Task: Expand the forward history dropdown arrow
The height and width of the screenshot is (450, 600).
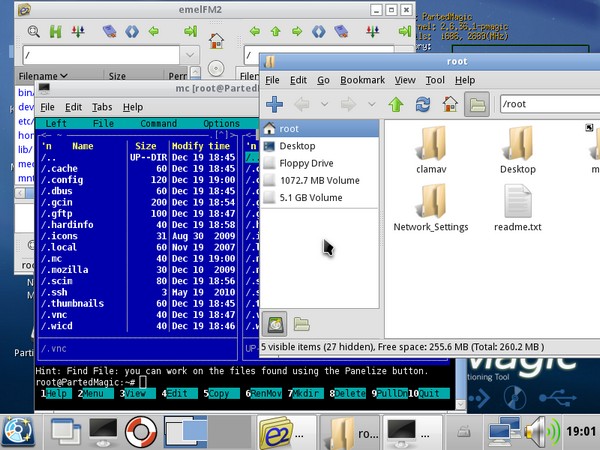Action: pos(371,104)
